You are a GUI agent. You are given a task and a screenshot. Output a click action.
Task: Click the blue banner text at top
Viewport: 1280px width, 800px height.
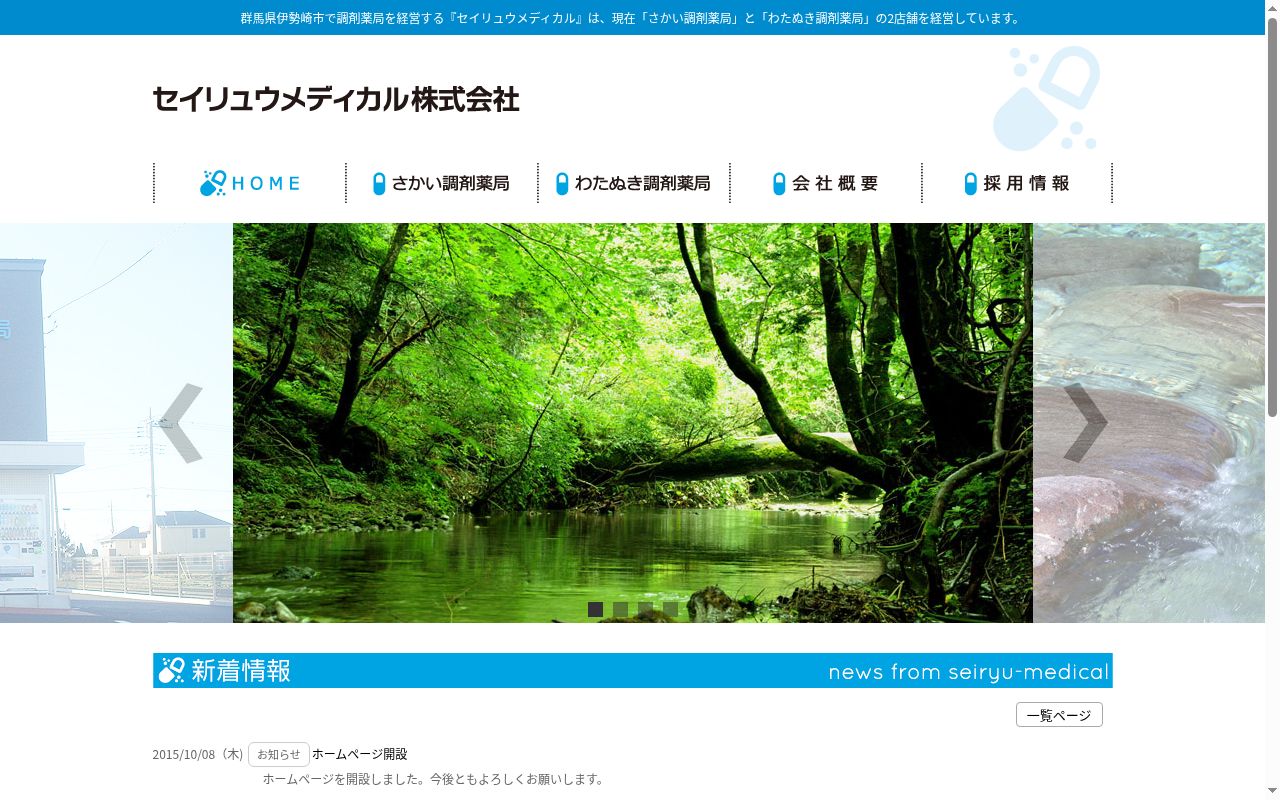pyautogui.click(x=632, y=18)
